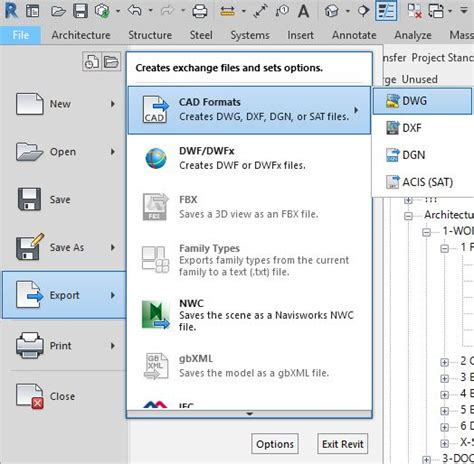
Task: Expand the 3-DO node in project browser
Action: (x=427, y=460)
